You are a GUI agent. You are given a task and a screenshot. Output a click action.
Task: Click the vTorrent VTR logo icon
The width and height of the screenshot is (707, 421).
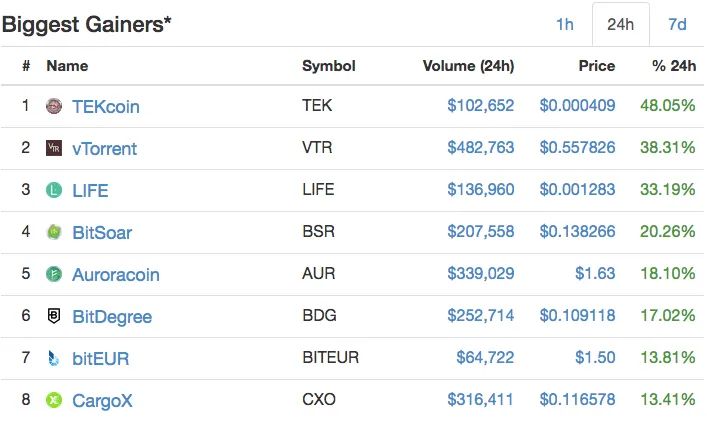point(54,148)
